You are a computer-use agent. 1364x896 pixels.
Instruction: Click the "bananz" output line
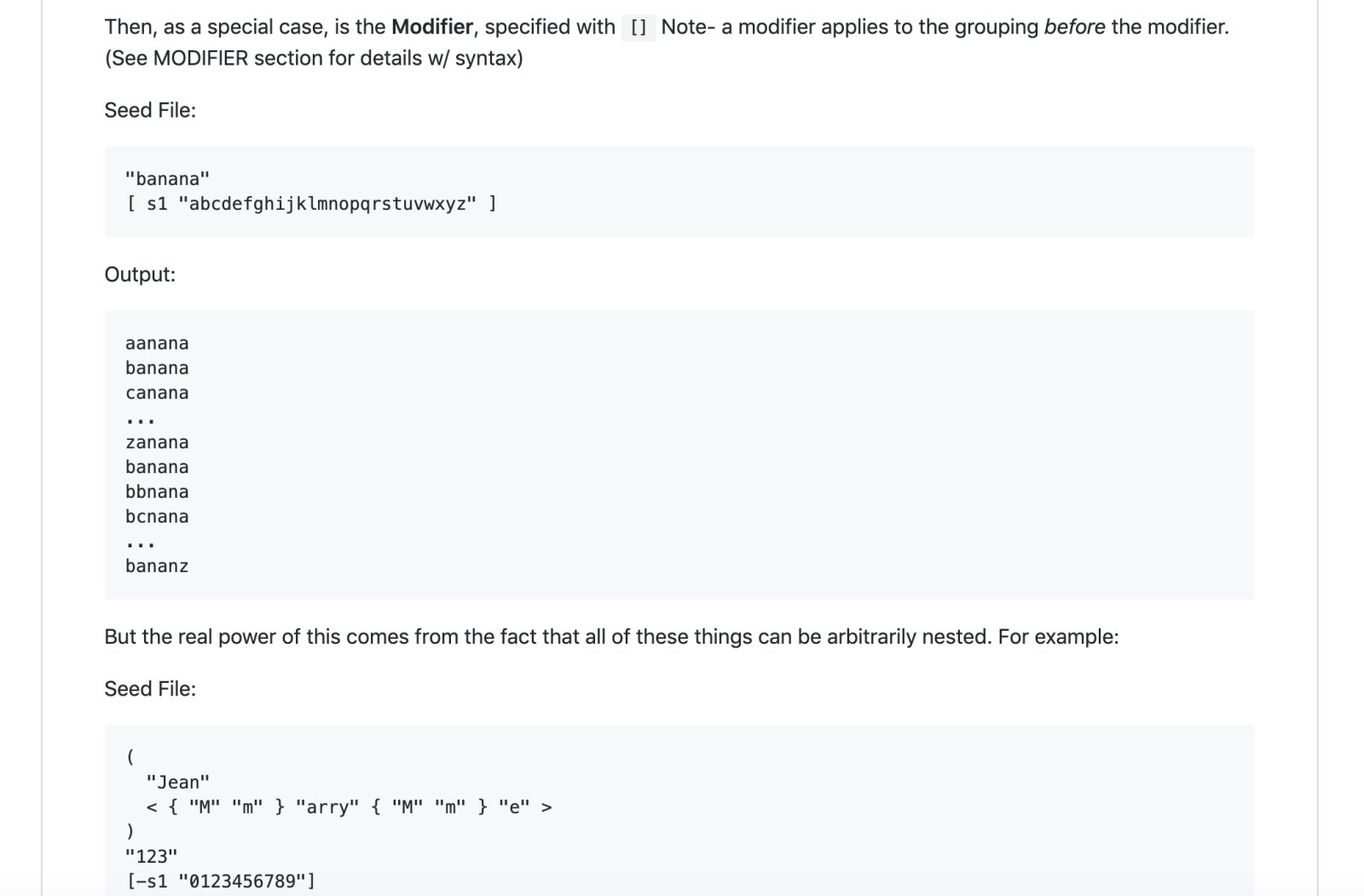tap(157, 566)
